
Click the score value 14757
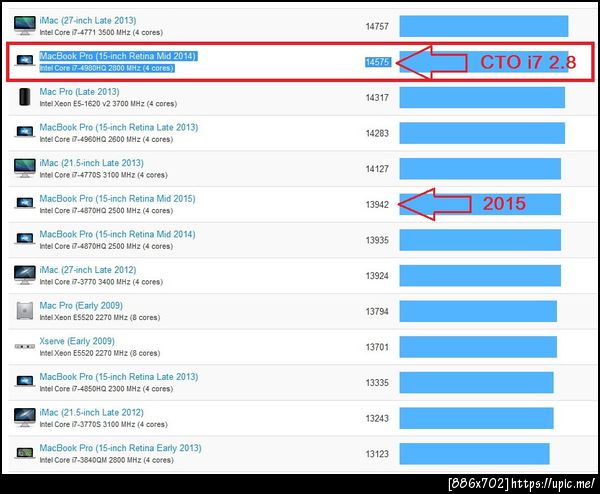377,26
